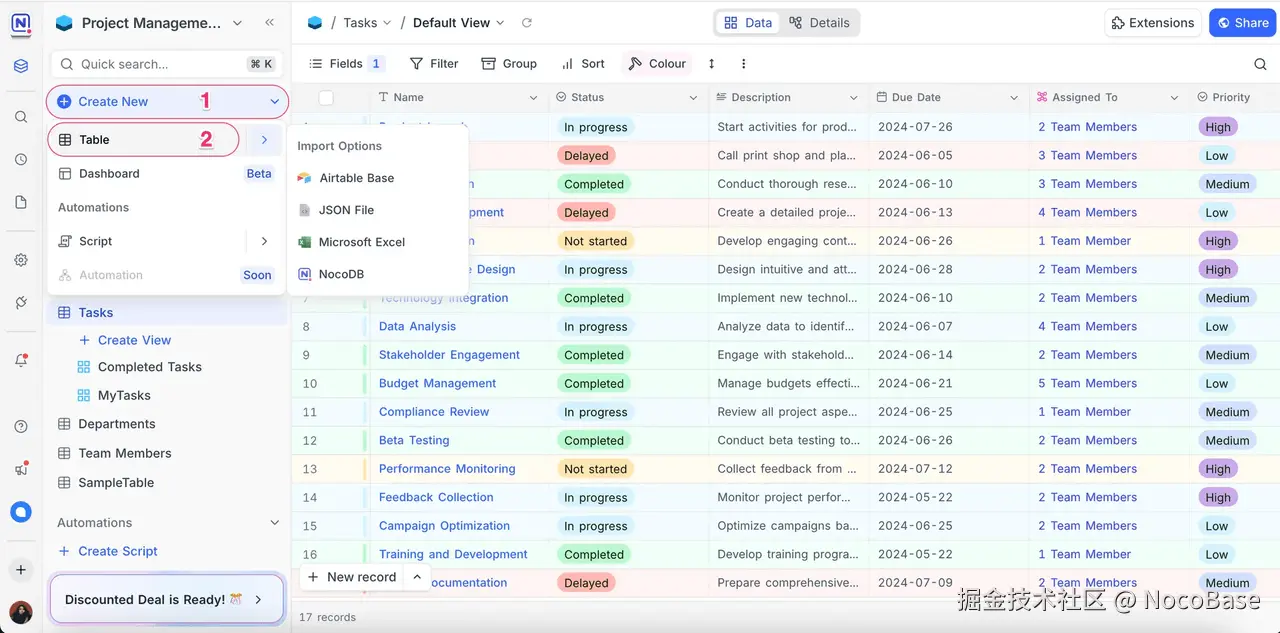This screenshot has width=1280, height=633.
Task: Click the reload icon beside Default View
Action: tap(527, 23)
